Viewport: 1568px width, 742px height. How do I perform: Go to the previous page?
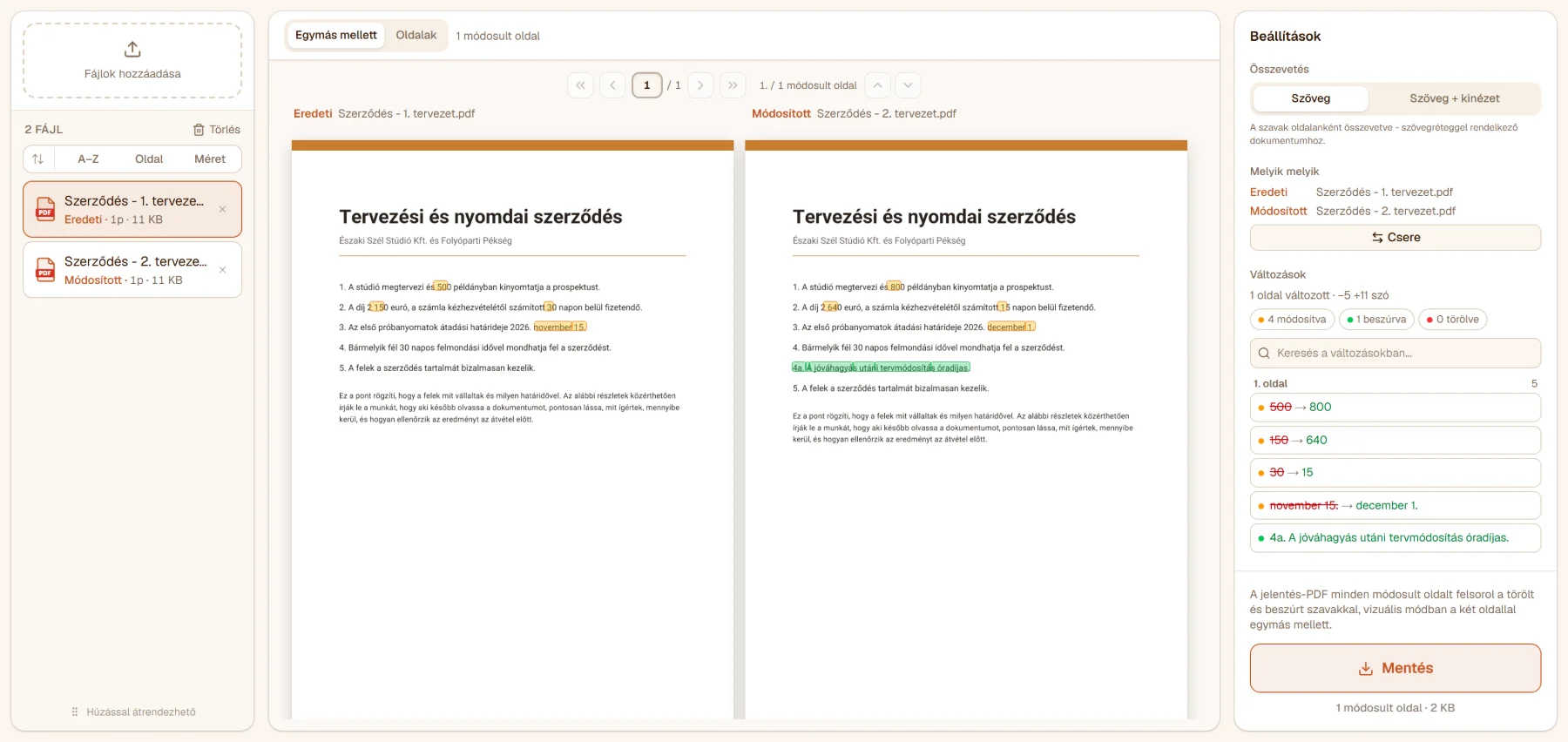click(612, 85)
